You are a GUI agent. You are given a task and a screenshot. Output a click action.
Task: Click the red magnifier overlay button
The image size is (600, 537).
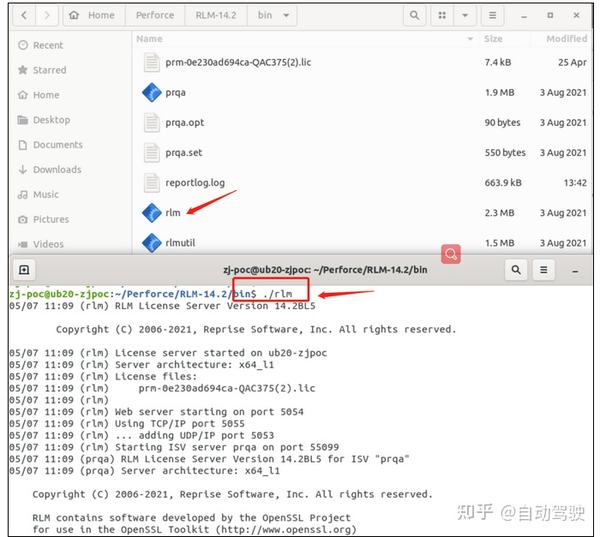(x=451, y=254)
